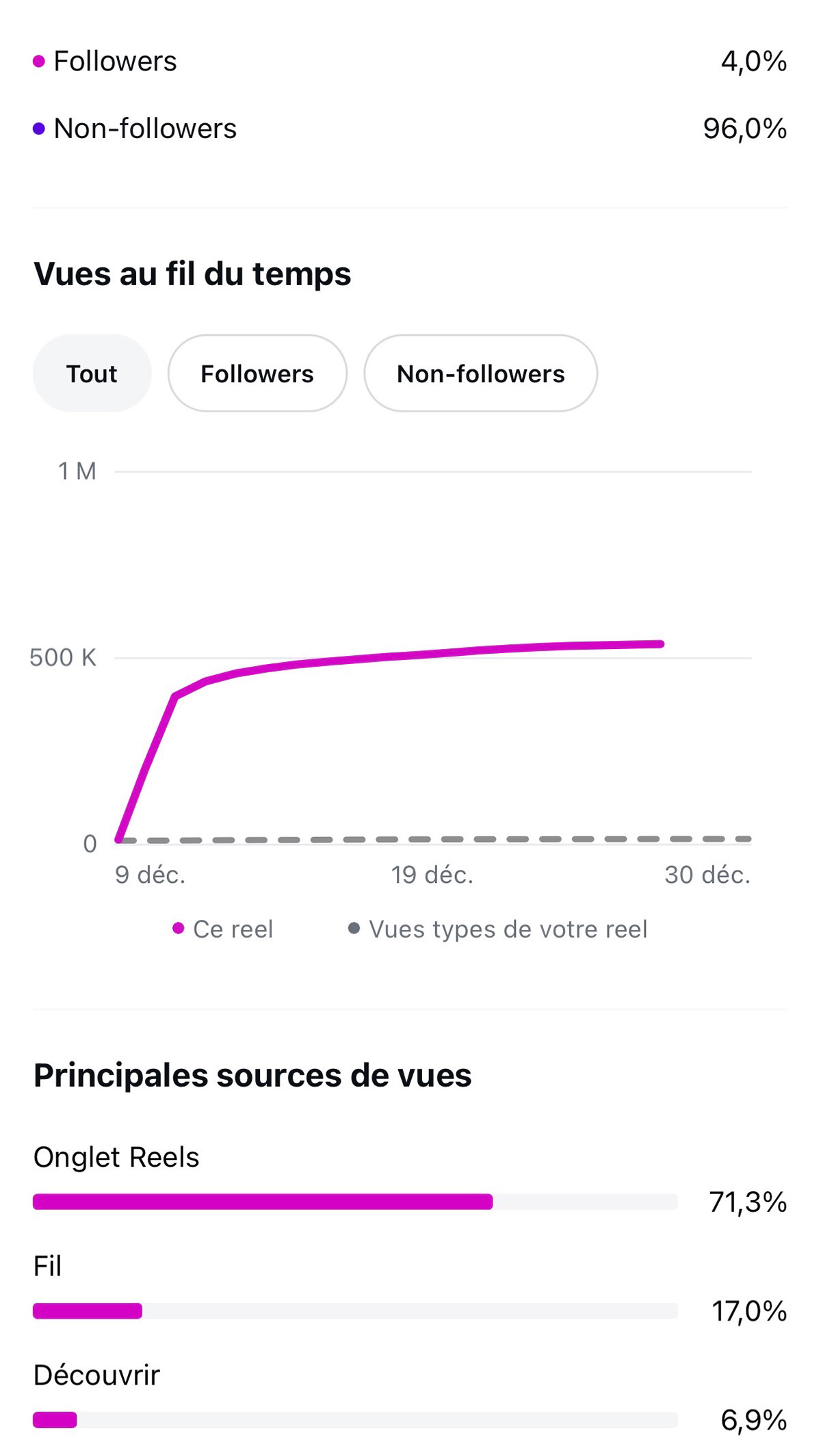Tap the 500 K axis label
This screenshot has height=1456, width=821.
[63, 658]
